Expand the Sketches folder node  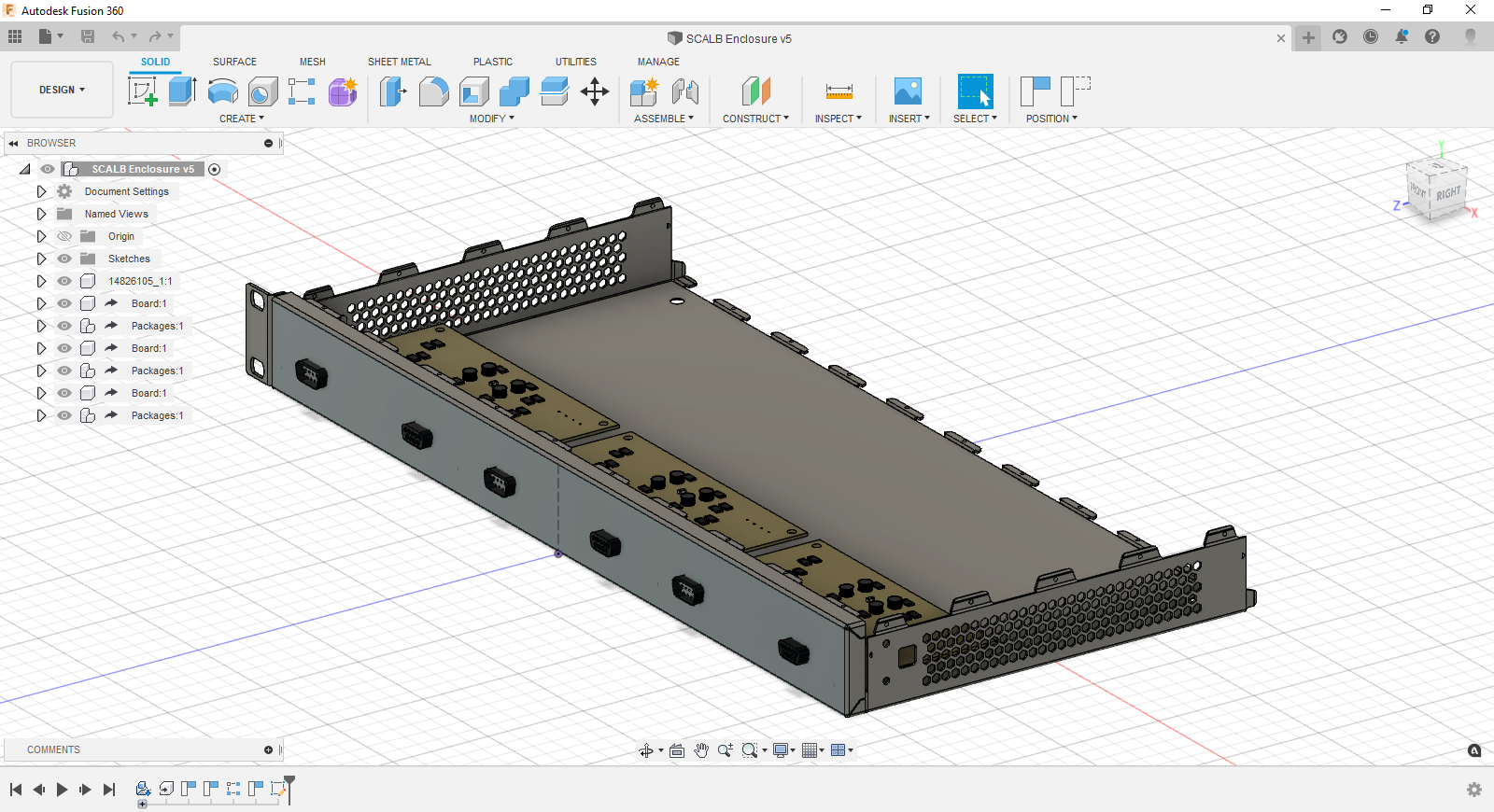pos(41,259)
